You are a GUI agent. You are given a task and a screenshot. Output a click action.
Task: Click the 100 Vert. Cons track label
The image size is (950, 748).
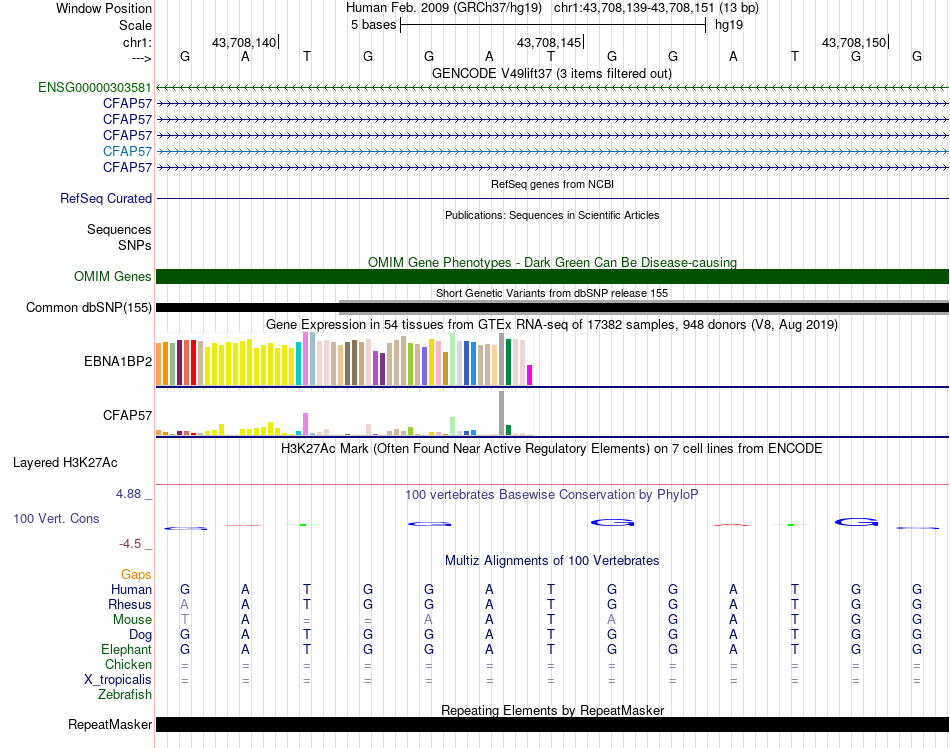56,519
